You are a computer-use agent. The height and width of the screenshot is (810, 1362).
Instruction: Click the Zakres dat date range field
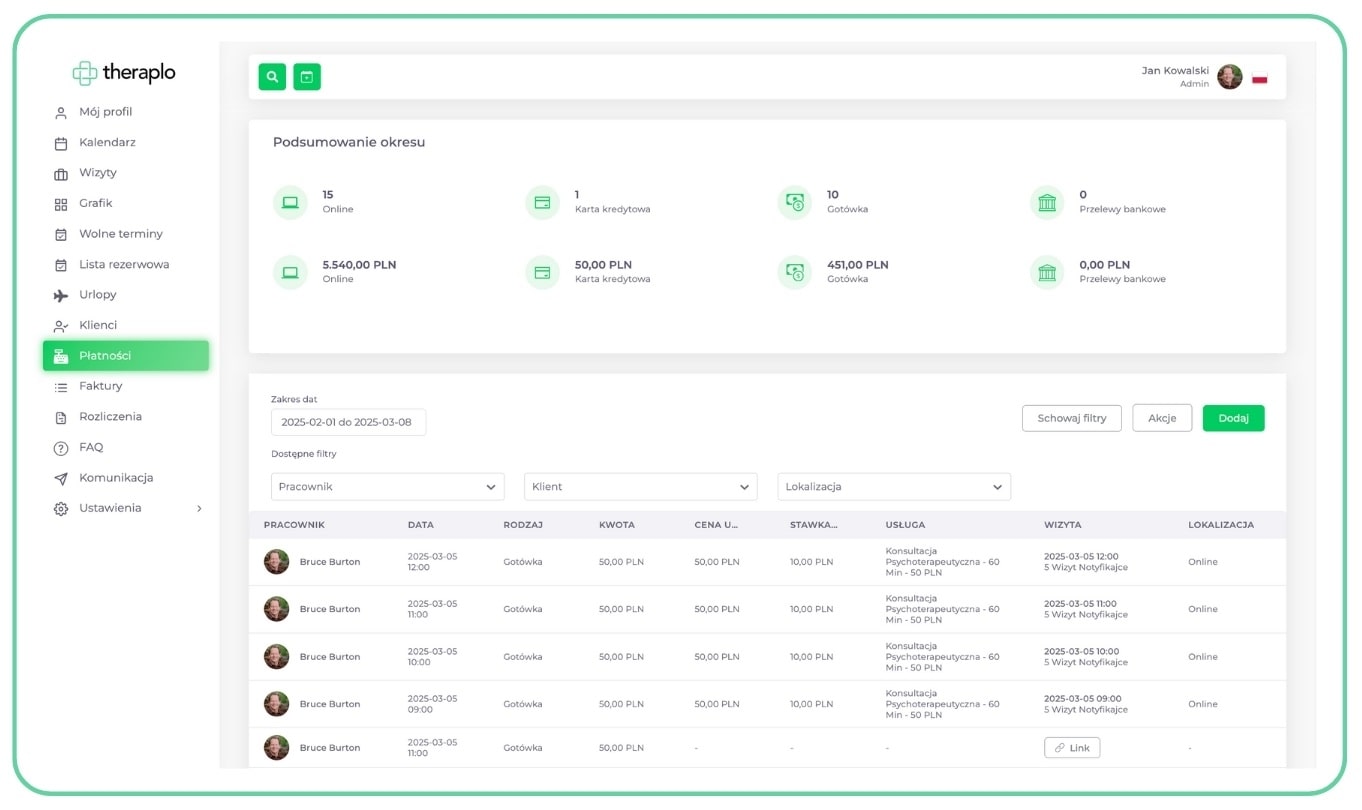(x=348, y=422)
